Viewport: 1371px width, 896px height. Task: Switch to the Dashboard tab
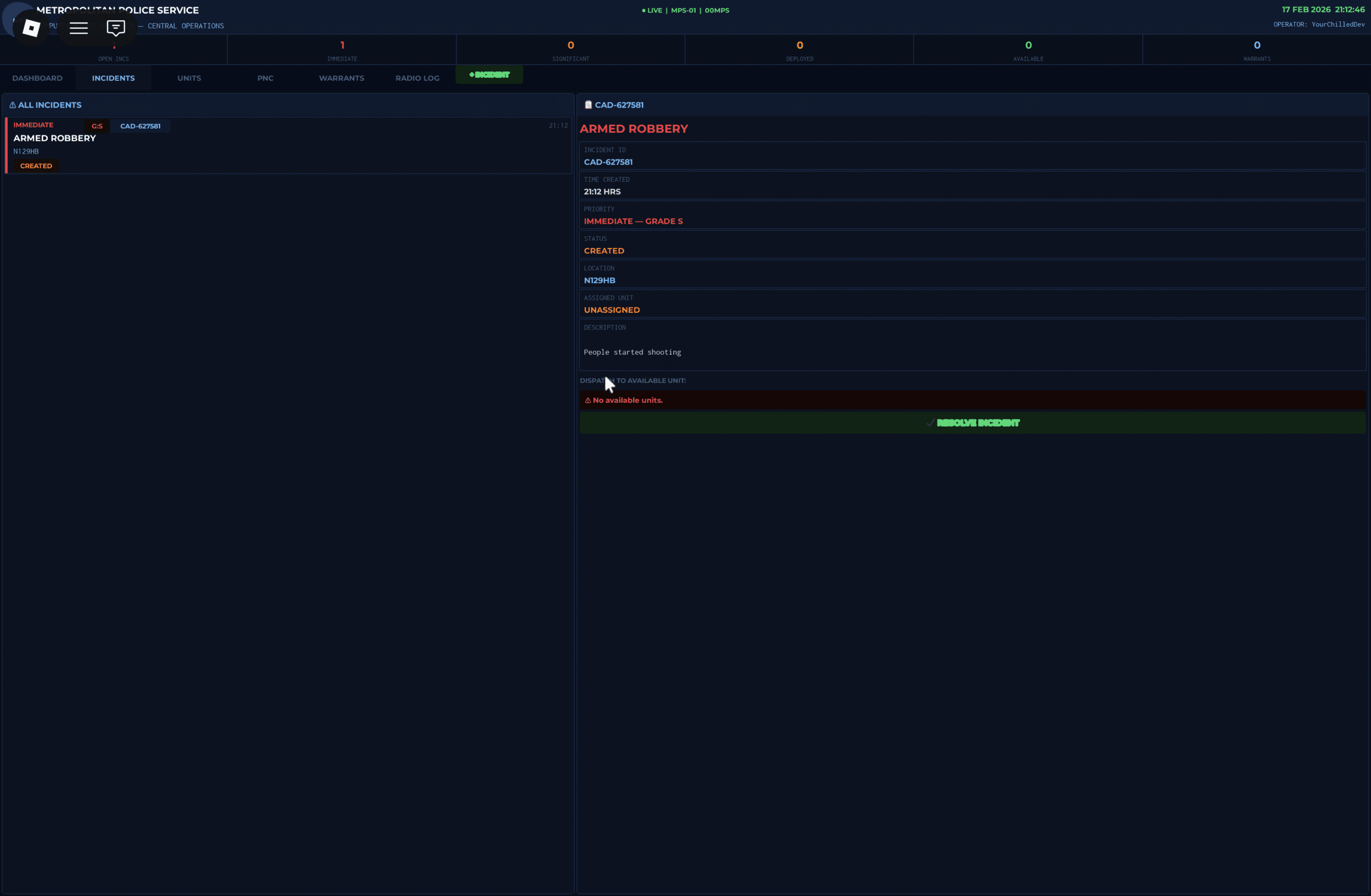[37, 78]
